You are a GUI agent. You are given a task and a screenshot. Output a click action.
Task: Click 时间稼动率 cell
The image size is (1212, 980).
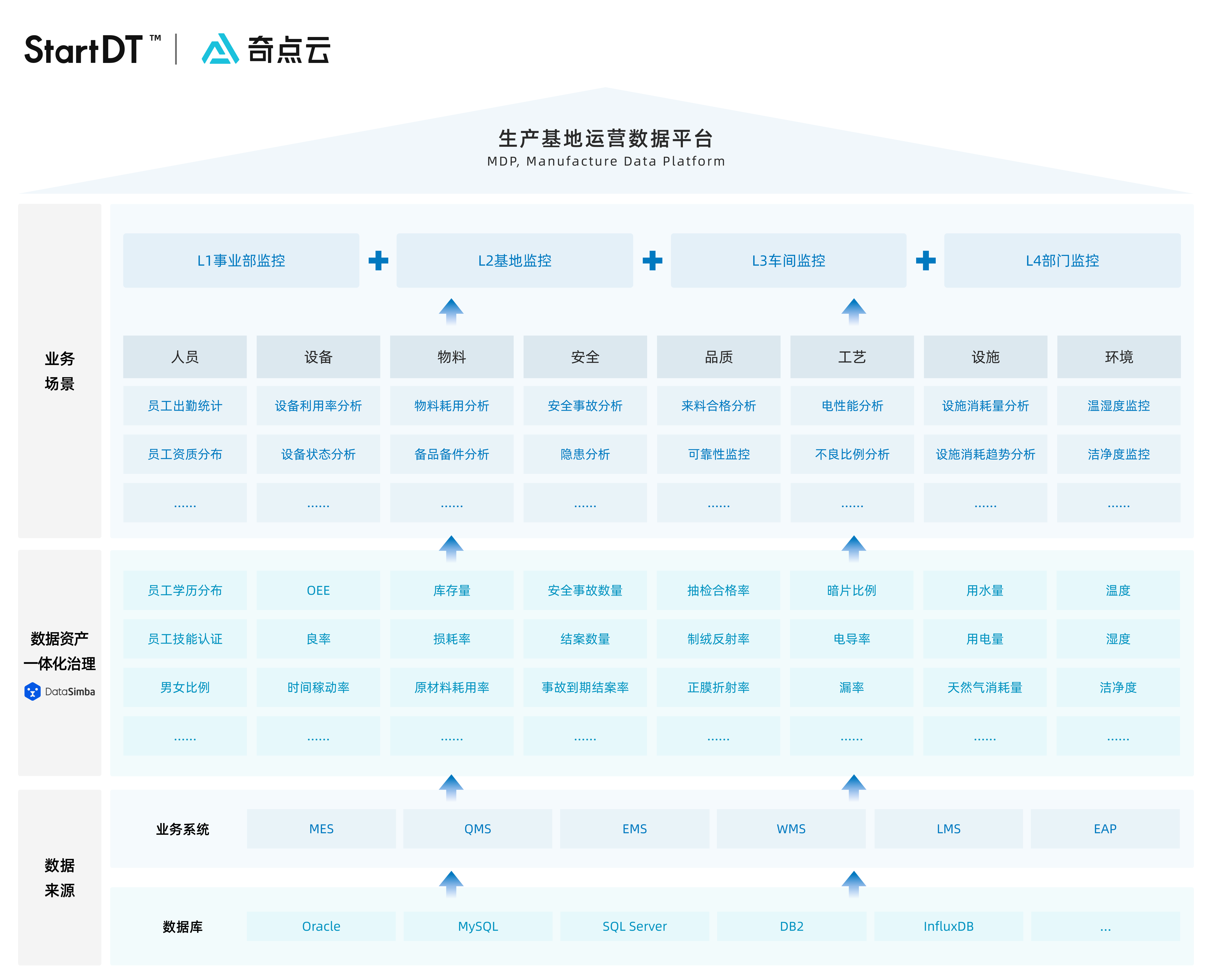coord(318,687)
